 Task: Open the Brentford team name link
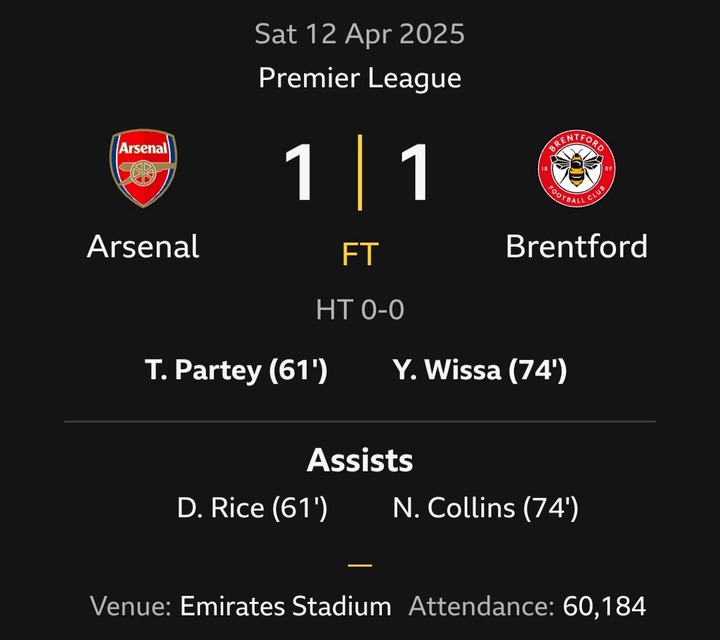point(577,247)
